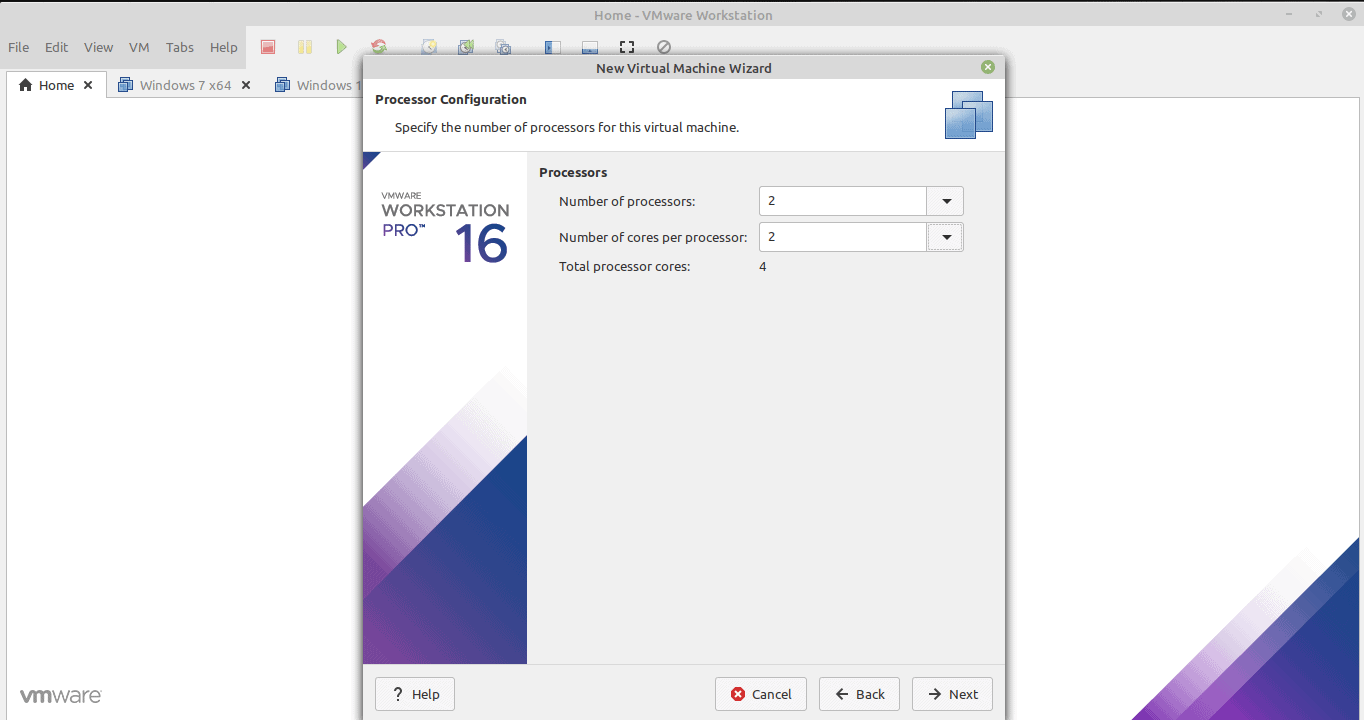Click the Processors section heading

click(573, 172)
